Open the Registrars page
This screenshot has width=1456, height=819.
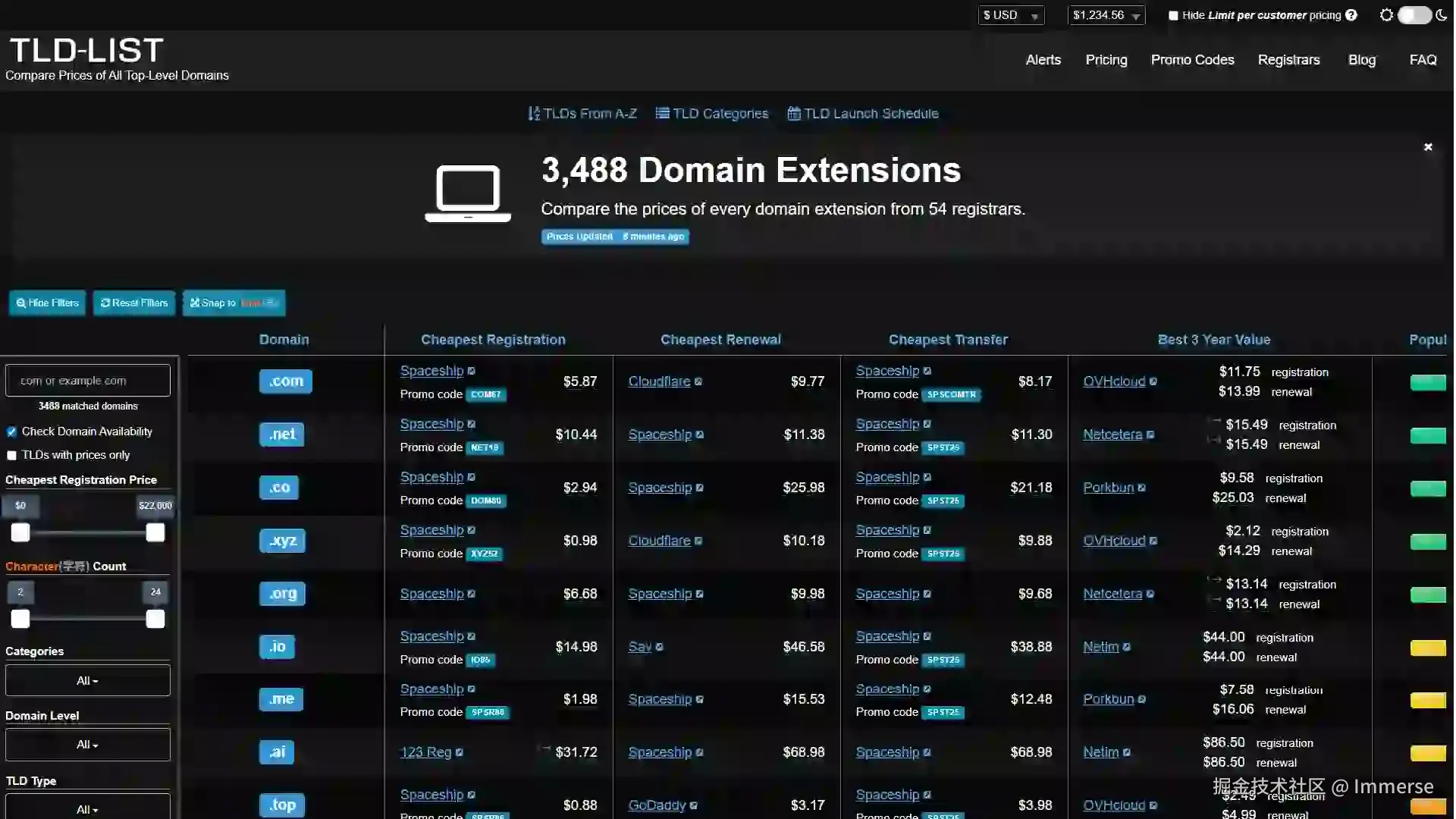1289,59
